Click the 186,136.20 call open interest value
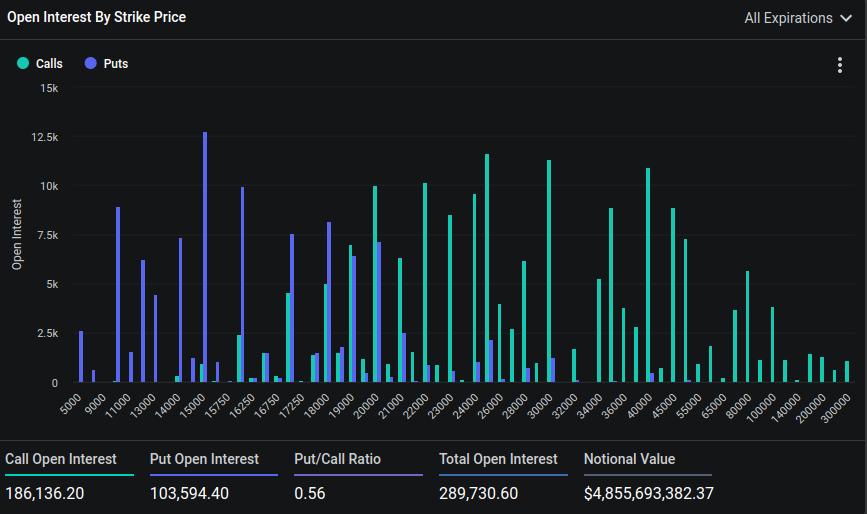867x514 pixels. click(x=47, y=493)
